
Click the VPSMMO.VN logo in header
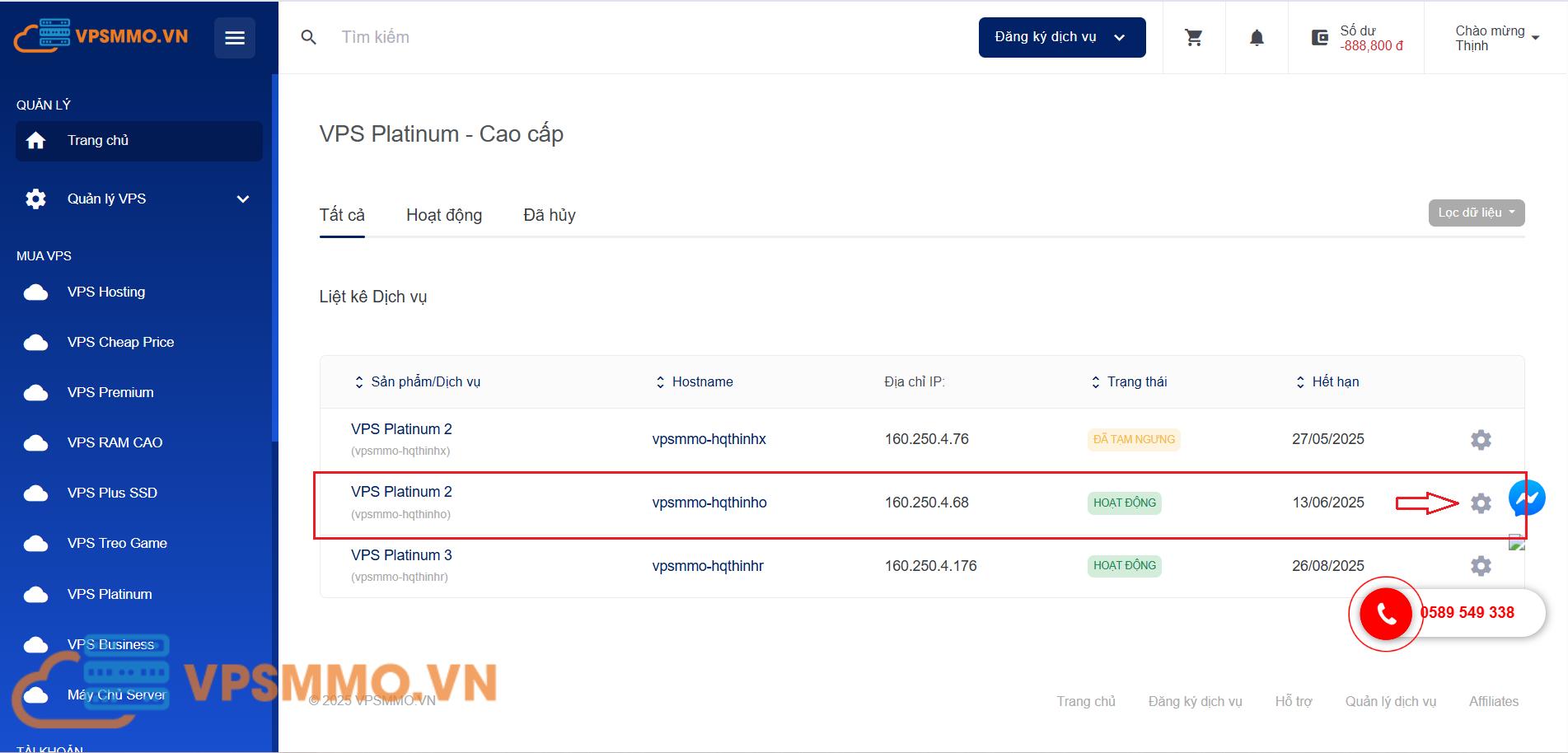pyautogui.click(x=101, y=35)
